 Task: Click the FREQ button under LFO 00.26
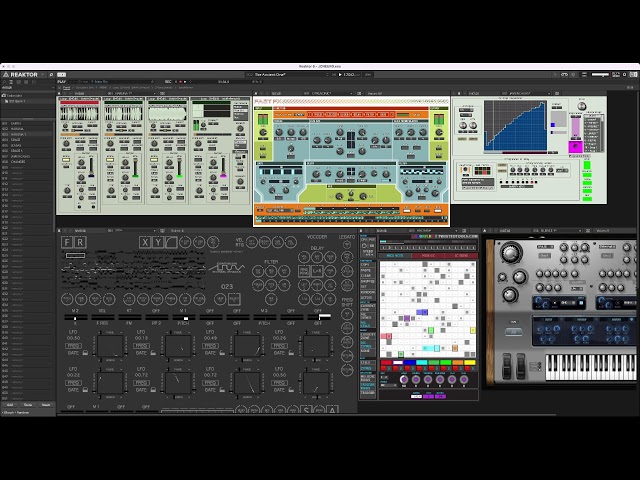click(x=279, y=346)
